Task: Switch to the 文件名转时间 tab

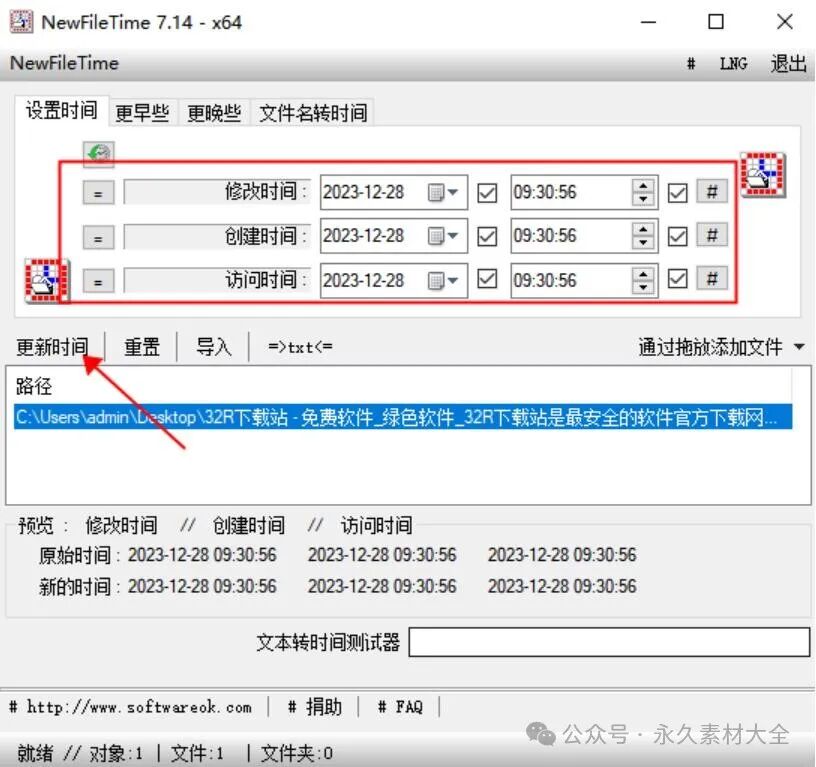Action: pyautogui.click(x=313, y=112)
